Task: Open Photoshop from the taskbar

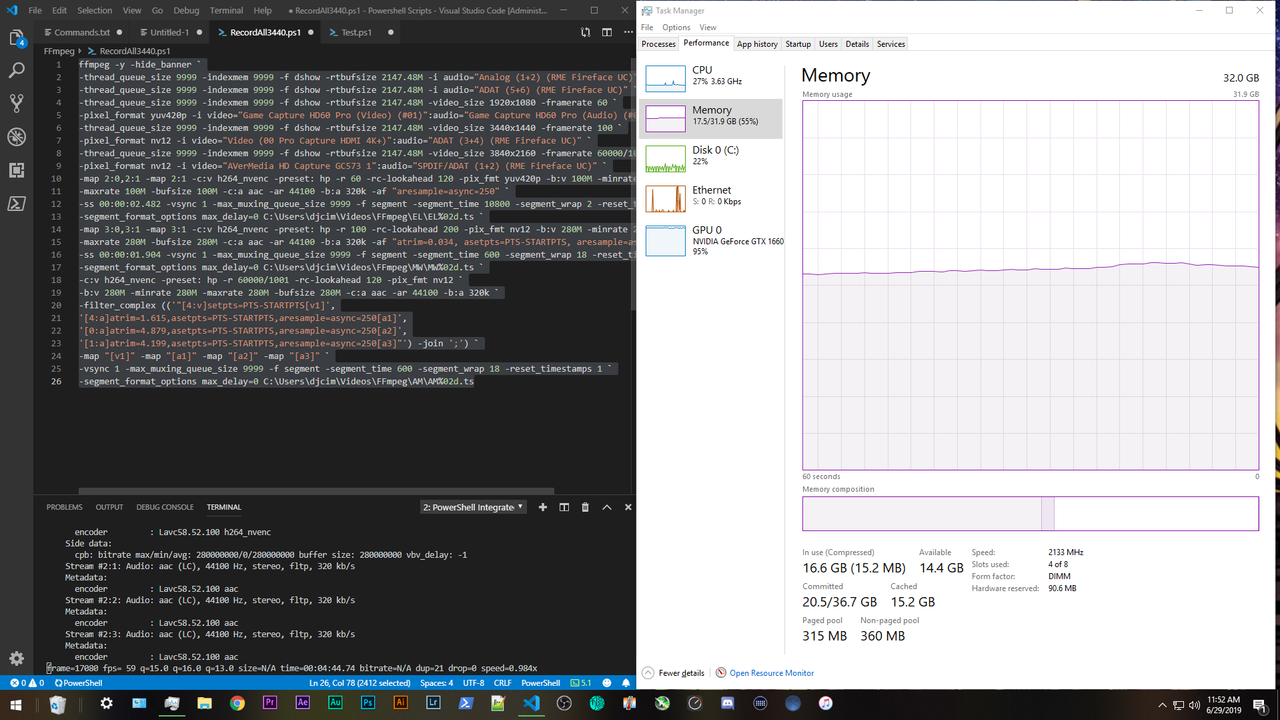Action: pos(368,704)
